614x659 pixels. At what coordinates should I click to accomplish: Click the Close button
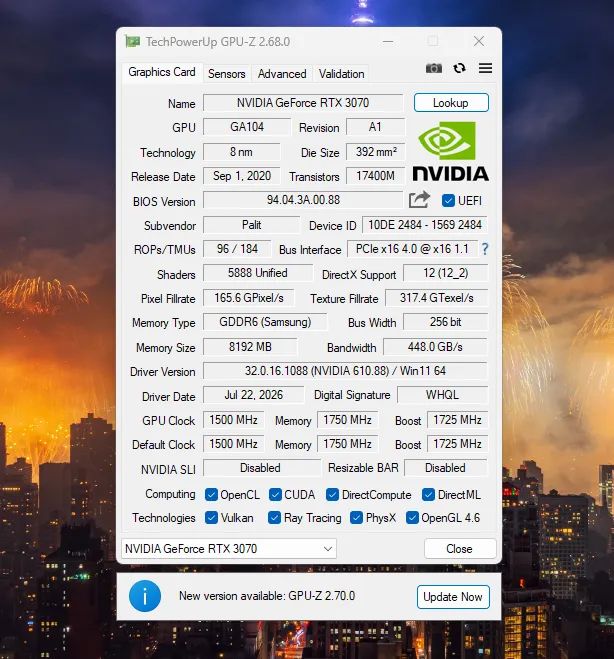tap(460, 549)
